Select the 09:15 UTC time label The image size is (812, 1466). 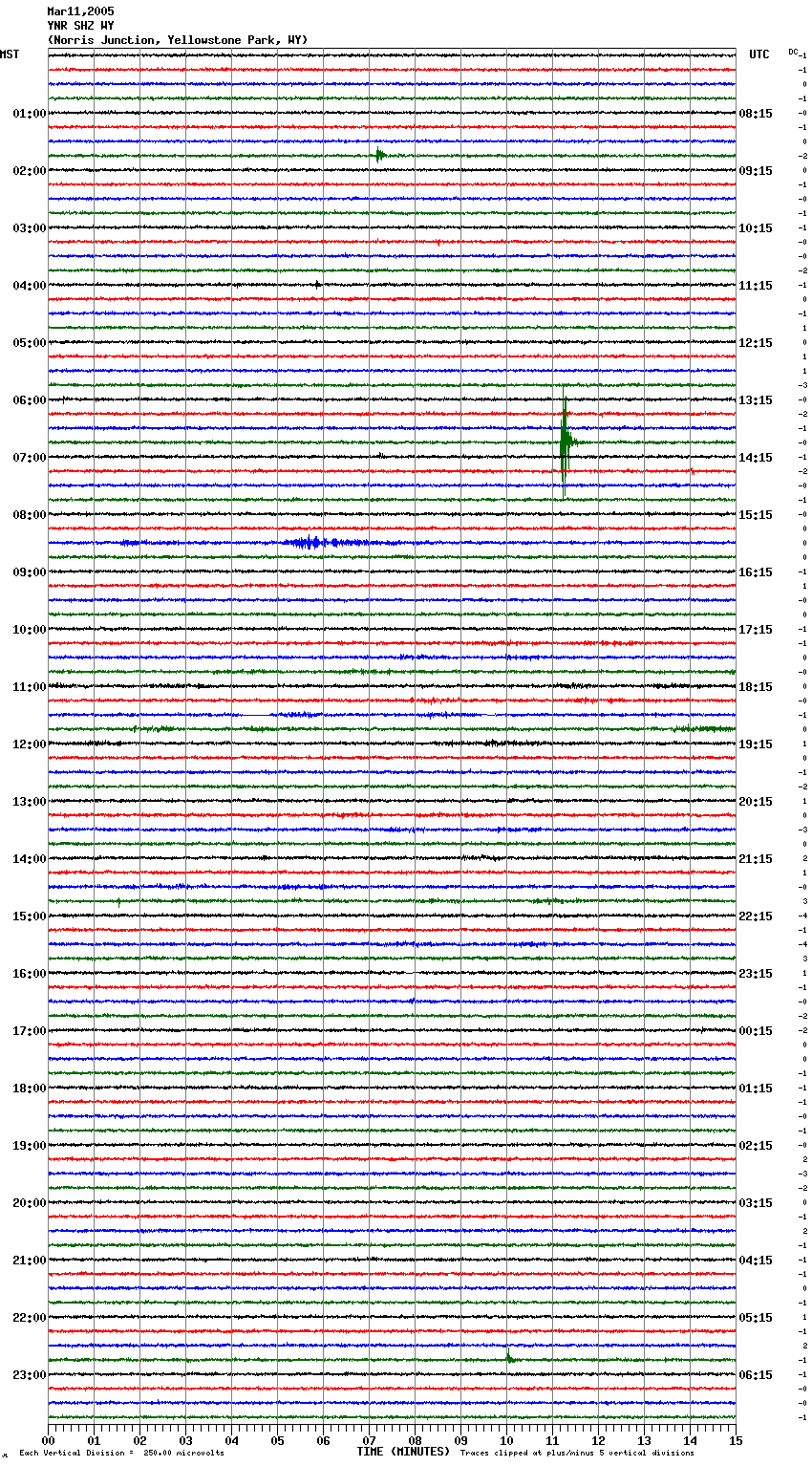pos(756,171)
